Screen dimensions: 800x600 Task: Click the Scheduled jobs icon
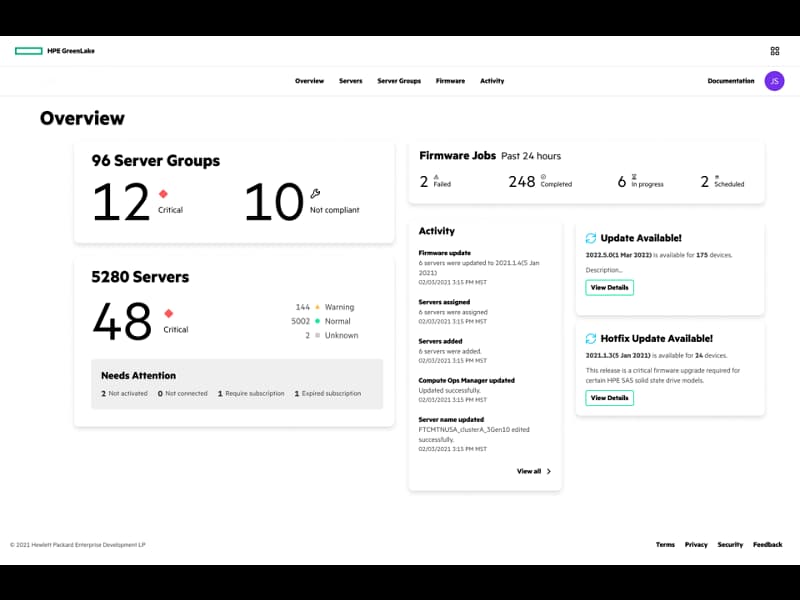[717, 177]
